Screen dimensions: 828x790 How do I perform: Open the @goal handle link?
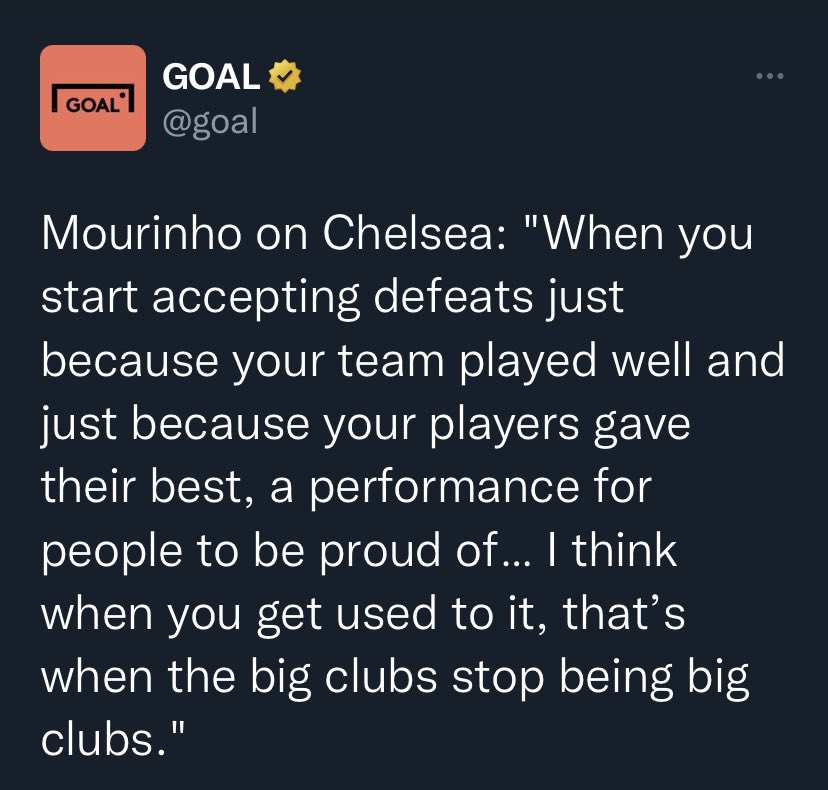click(x=210, y=121)
